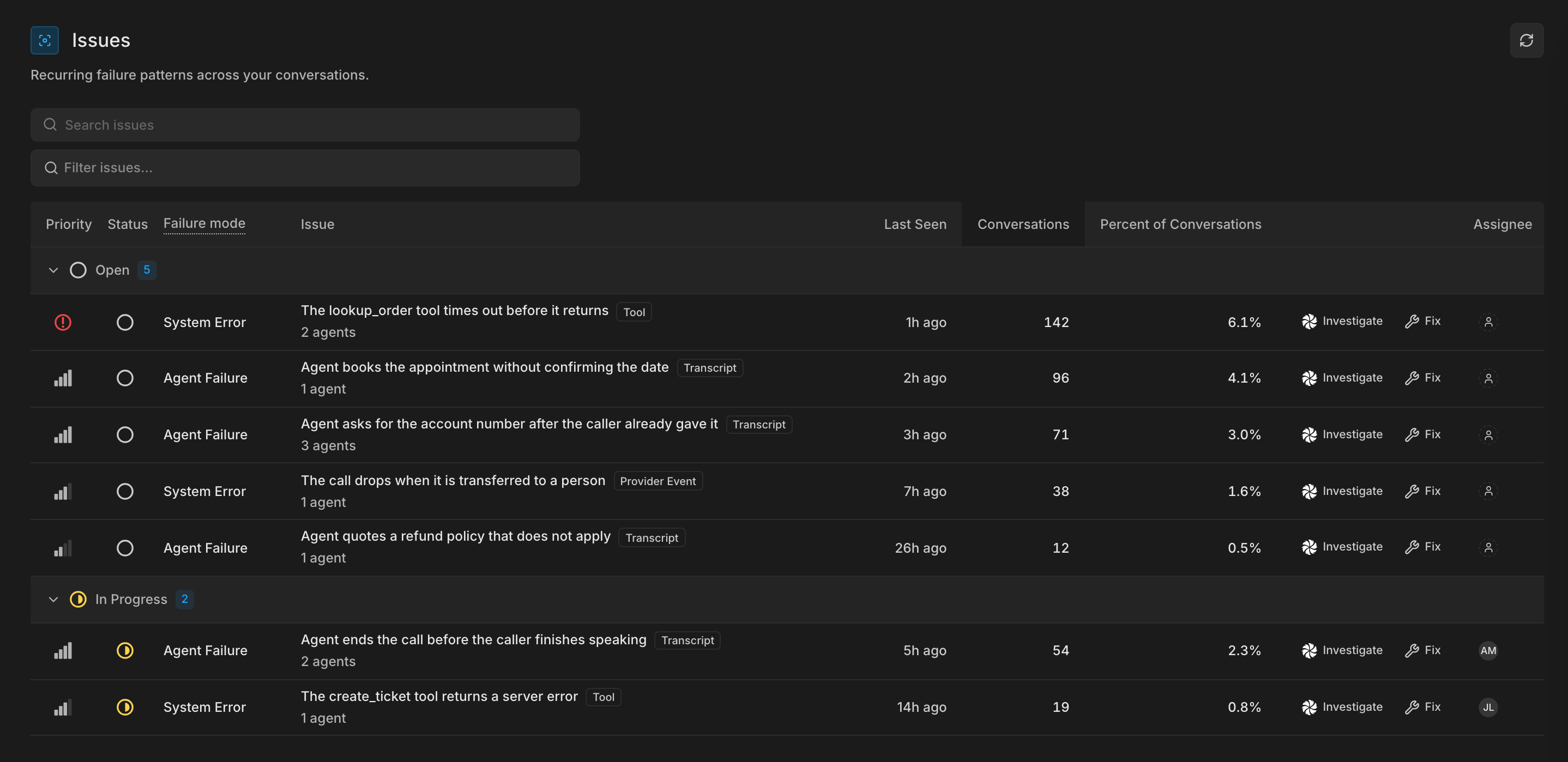Open issue about call dropping when transferred
This screenshot has width=1568, height=762.
453,480
